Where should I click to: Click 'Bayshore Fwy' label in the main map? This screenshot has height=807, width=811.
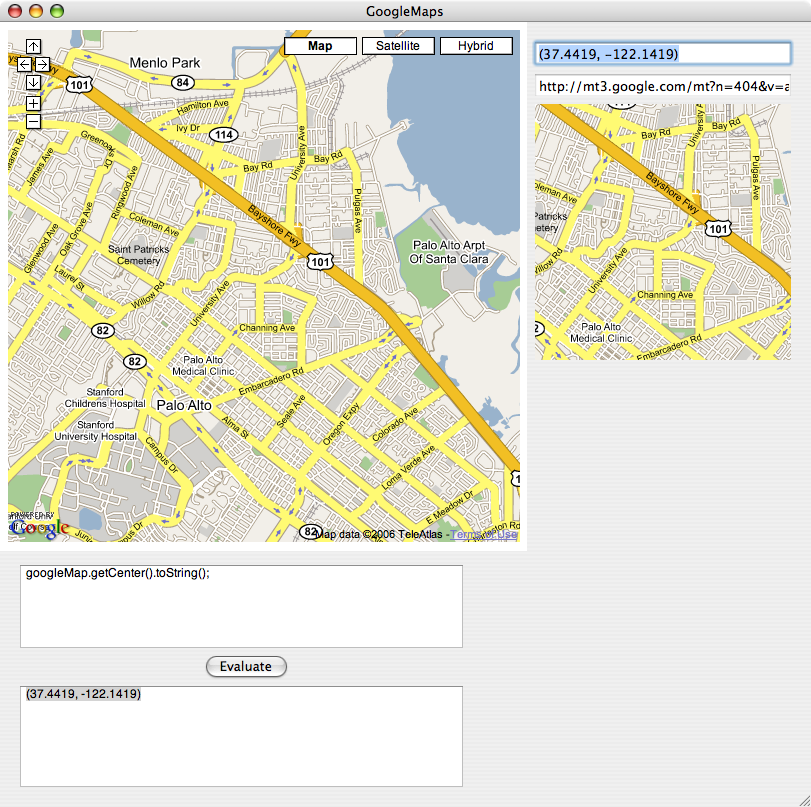274,226
